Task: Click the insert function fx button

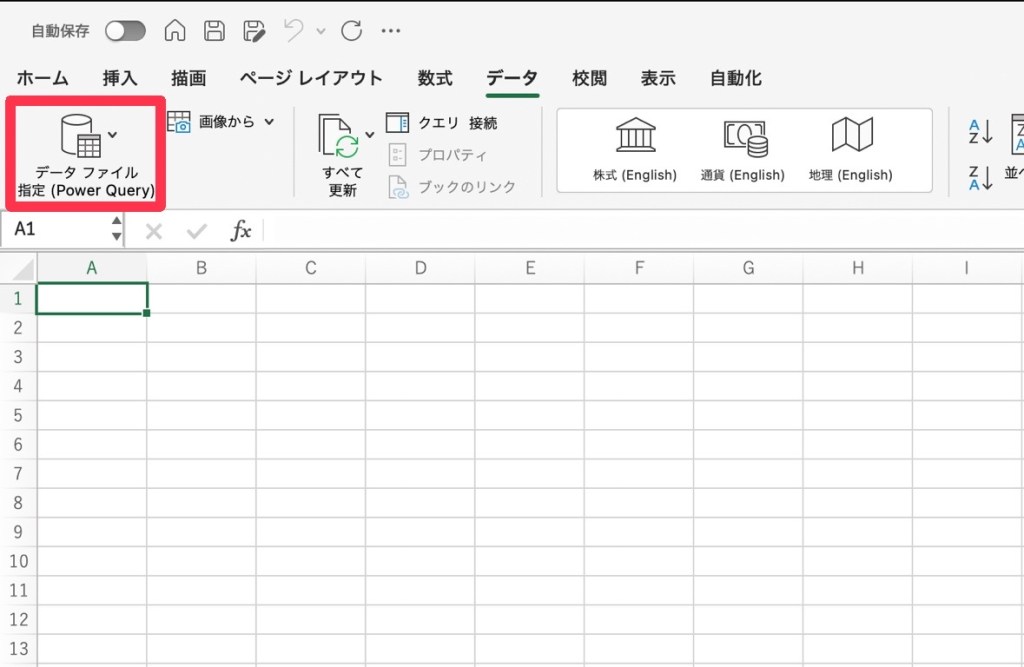Action: pos(241,231)
